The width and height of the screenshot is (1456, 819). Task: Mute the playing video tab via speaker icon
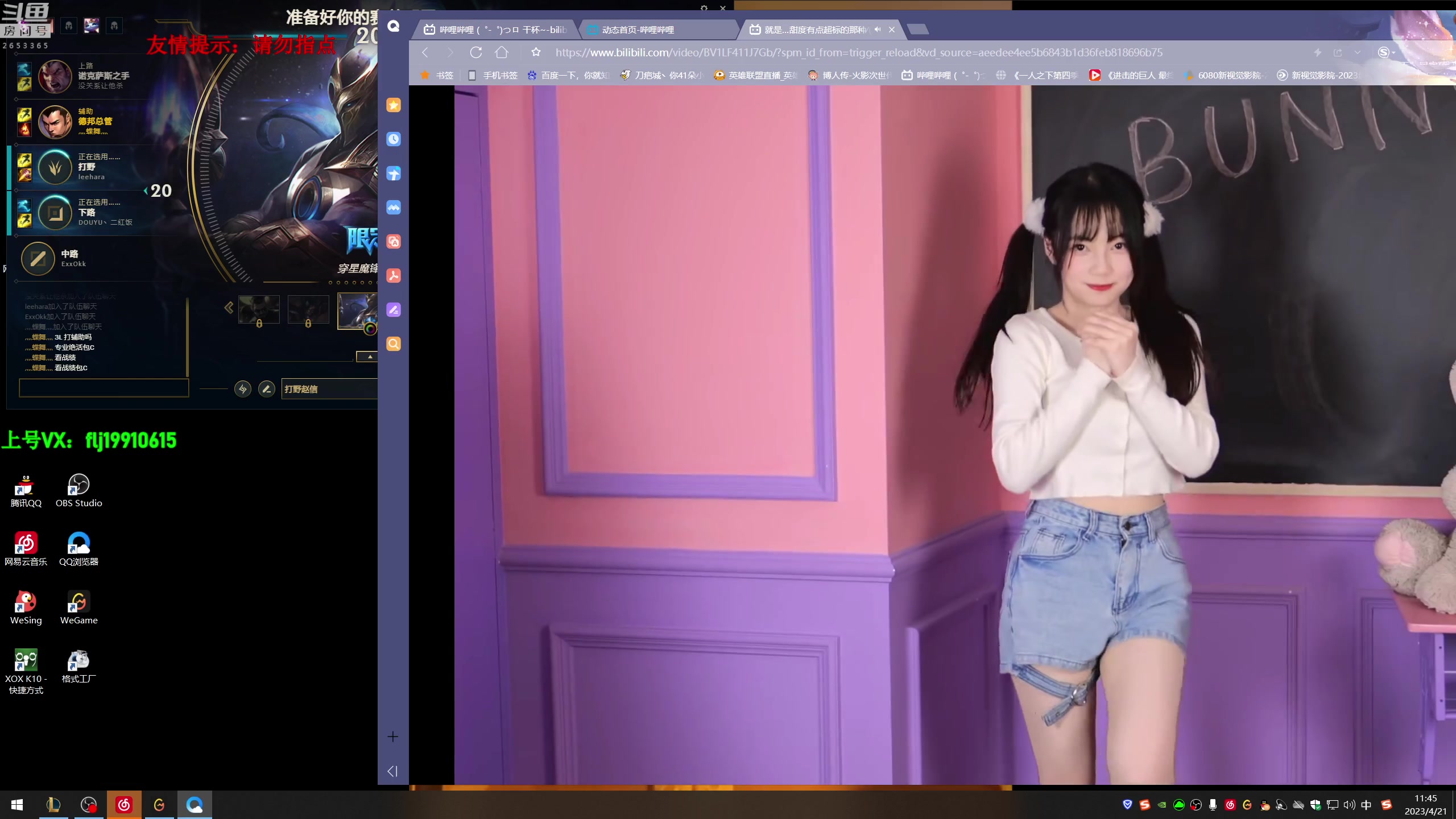coord(878,30)
